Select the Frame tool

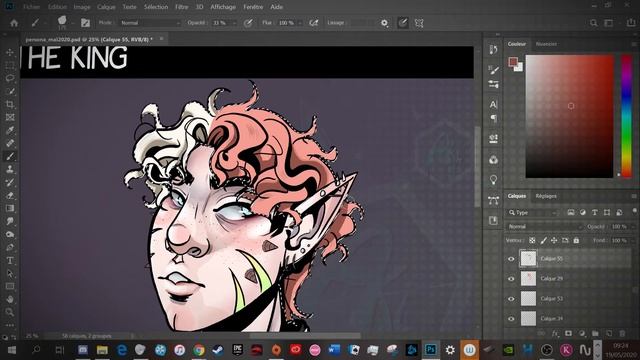(10, 118)
